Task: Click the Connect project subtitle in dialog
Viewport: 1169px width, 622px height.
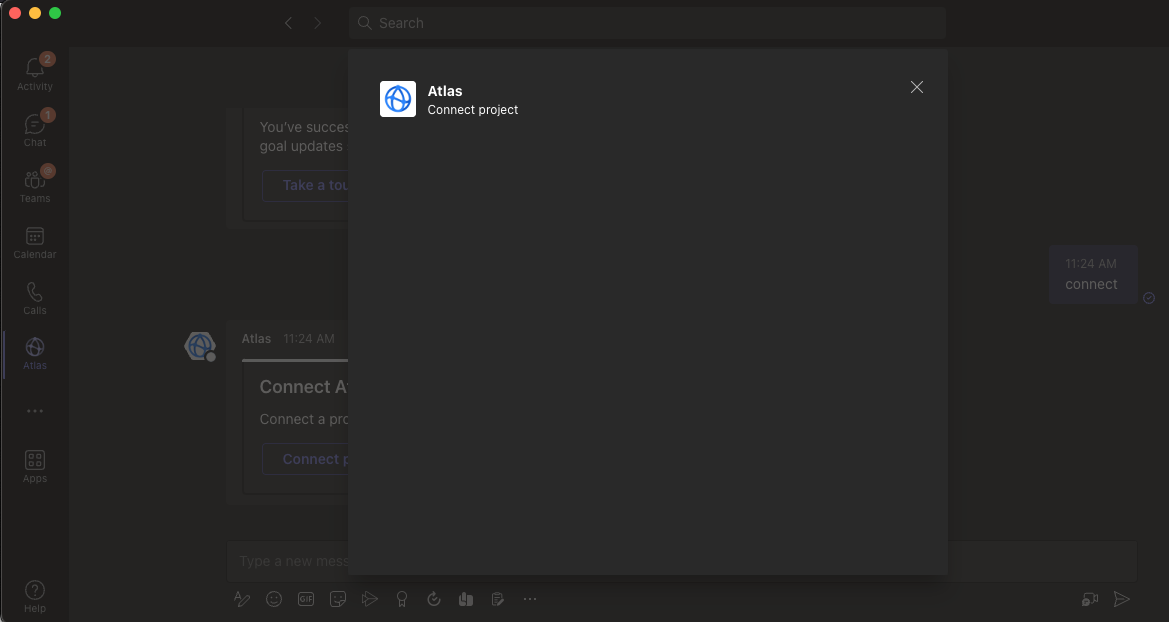Action: [473, 110]
